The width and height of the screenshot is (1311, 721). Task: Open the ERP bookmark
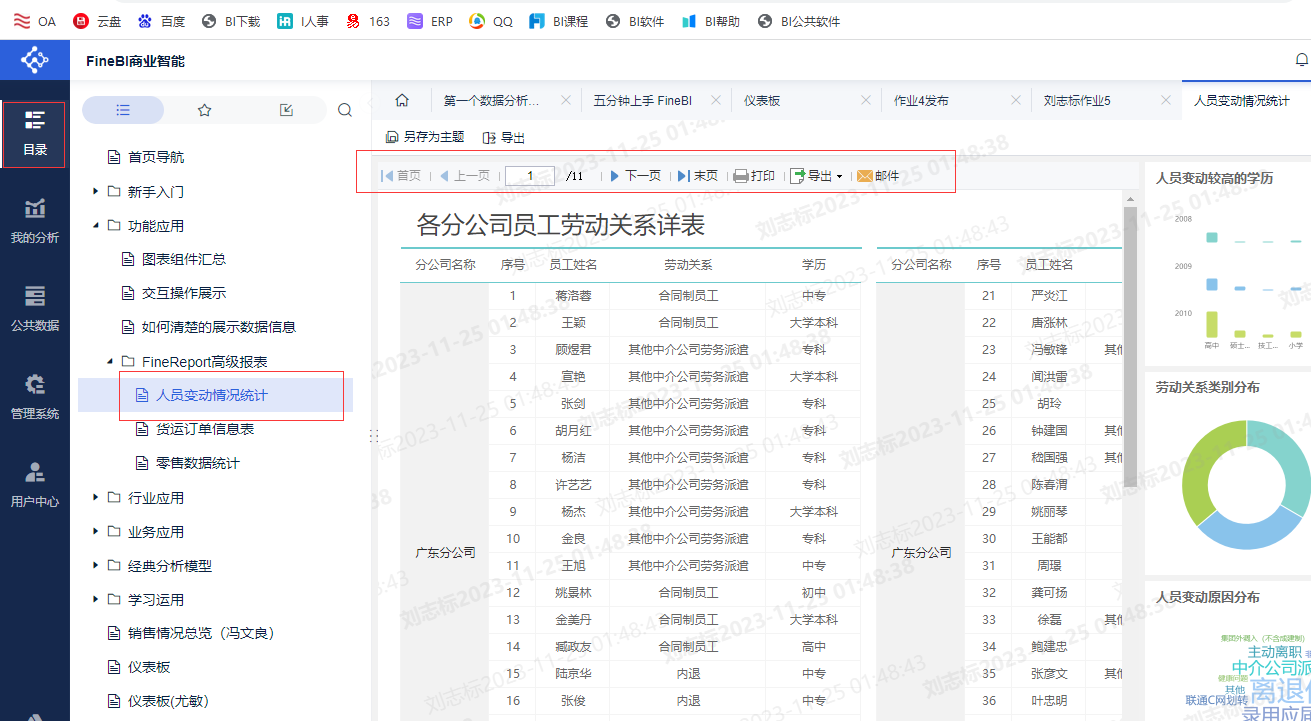430,20
